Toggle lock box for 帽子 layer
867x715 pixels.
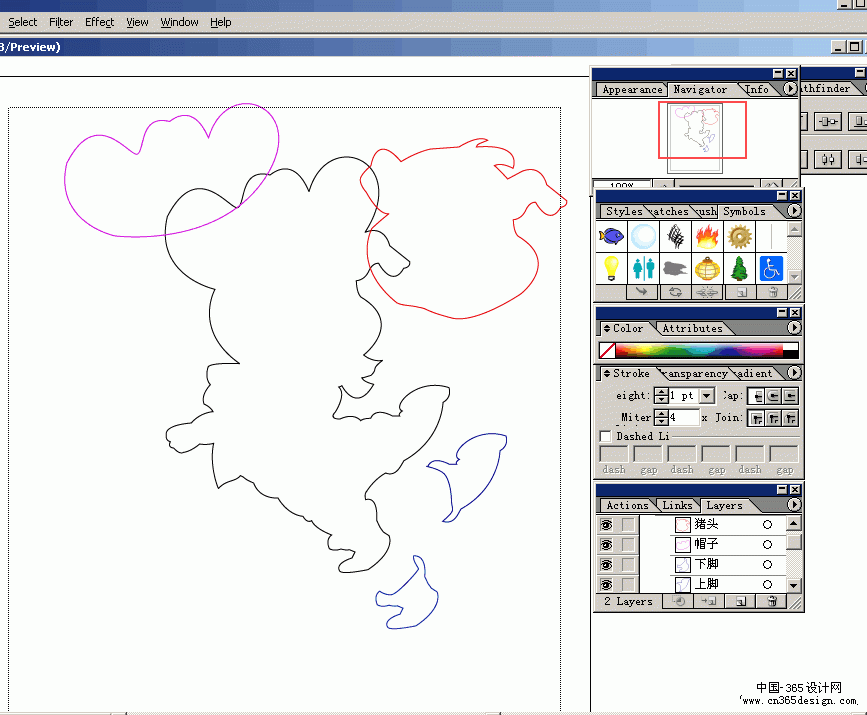click(628, 545)
